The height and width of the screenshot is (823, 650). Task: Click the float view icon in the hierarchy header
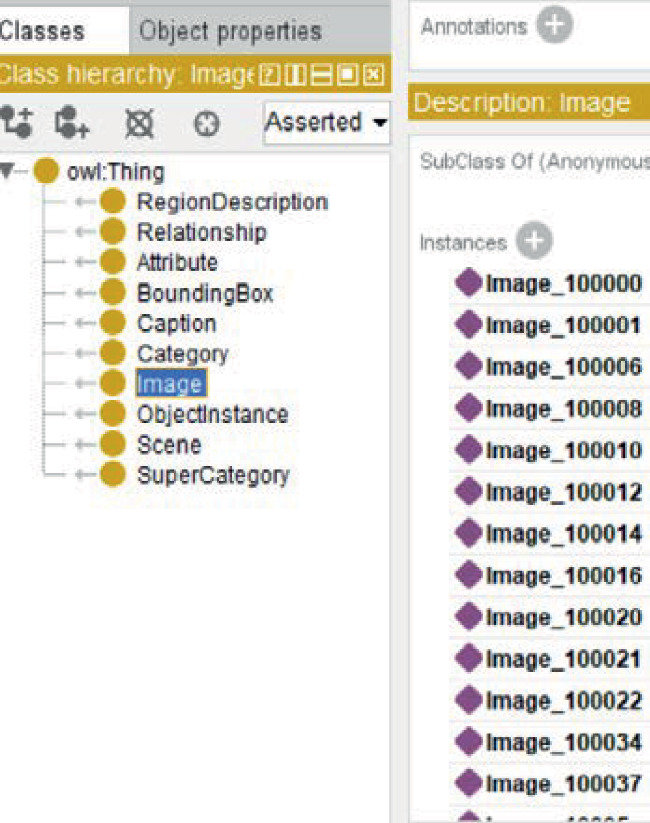[347, 75]
